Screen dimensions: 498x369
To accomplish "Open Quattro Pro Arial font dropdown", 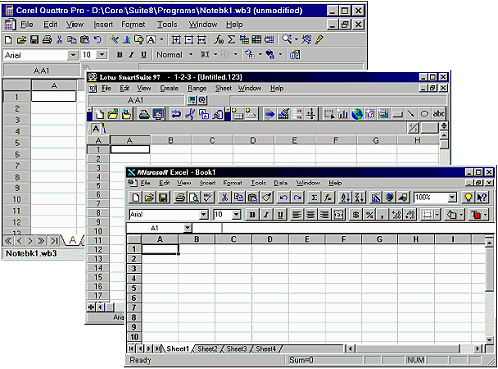I will tap(73, 55).
